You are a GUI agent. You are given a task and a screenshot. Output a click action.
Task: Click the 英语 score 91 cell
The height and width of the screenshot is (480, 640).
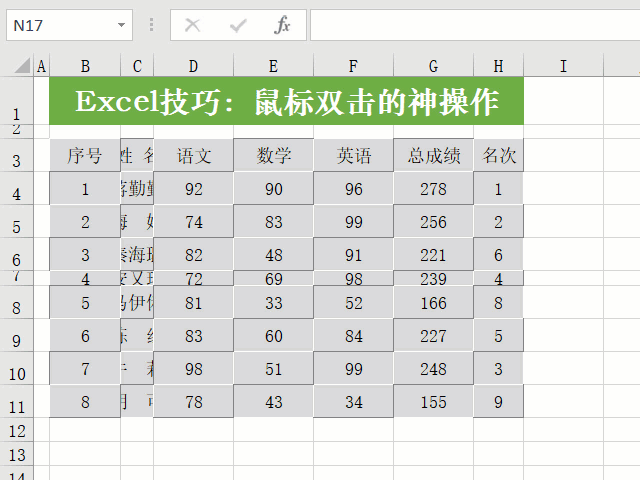point(353,254)
